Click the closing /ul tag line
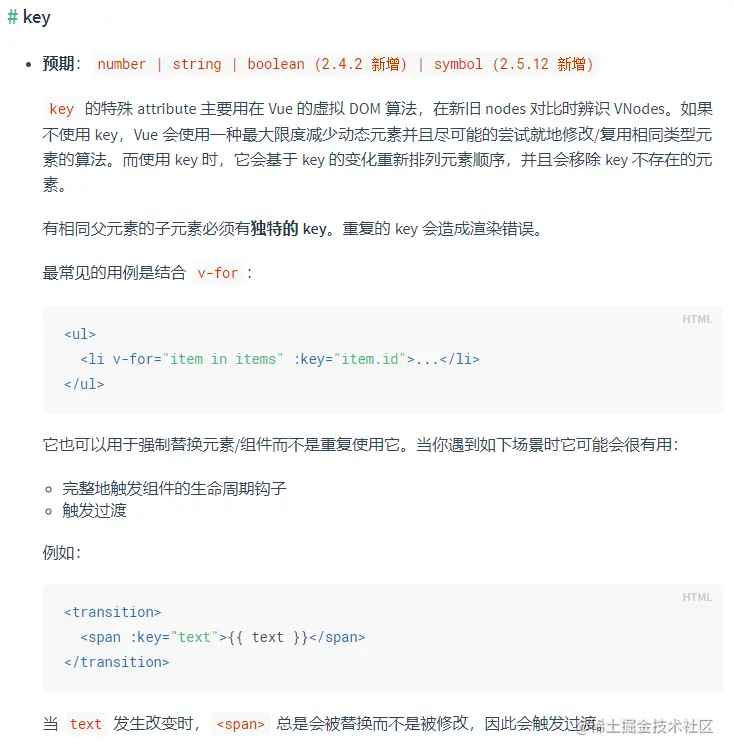 pos(84,384)
